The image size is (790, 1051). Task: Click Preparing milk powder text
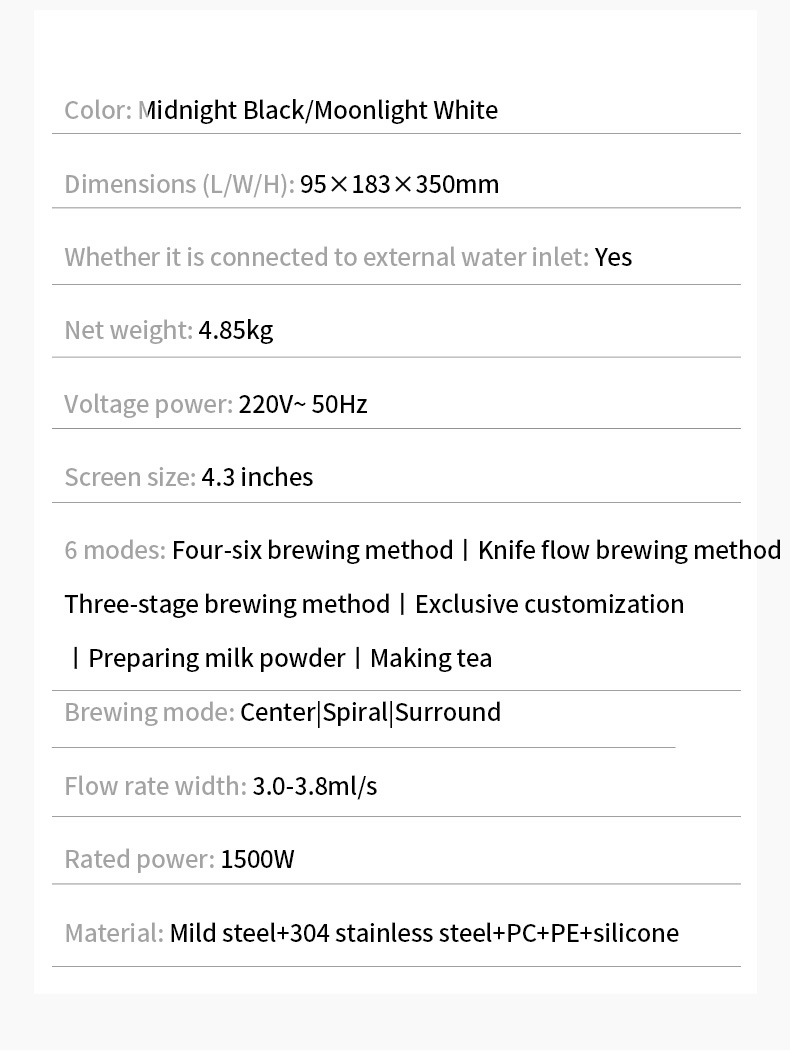(217, 659)
